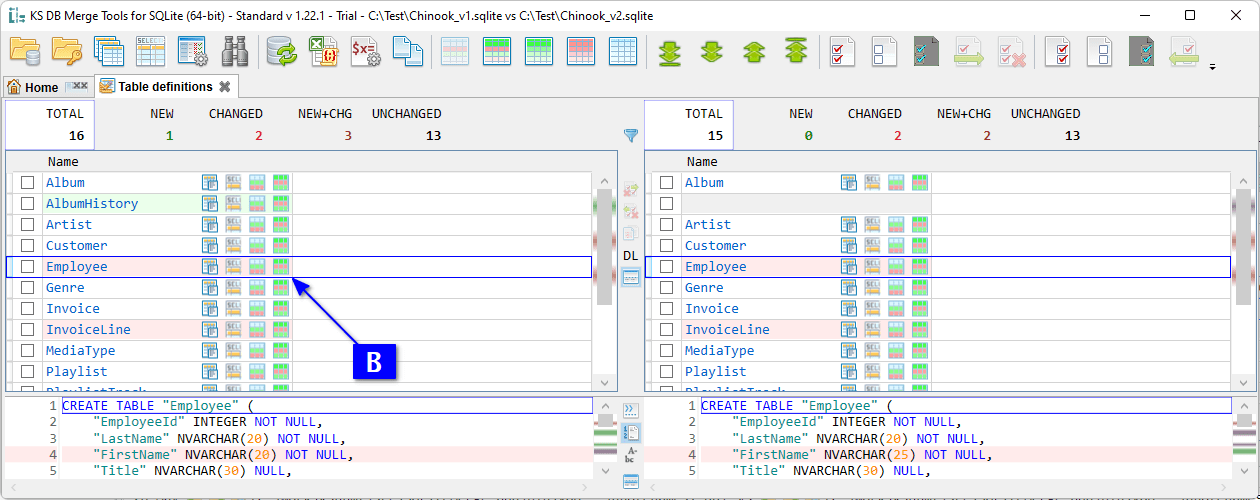
Task: Click left list scrollbar down arrow
Action: pyautogui.click(x=605, y=383)
